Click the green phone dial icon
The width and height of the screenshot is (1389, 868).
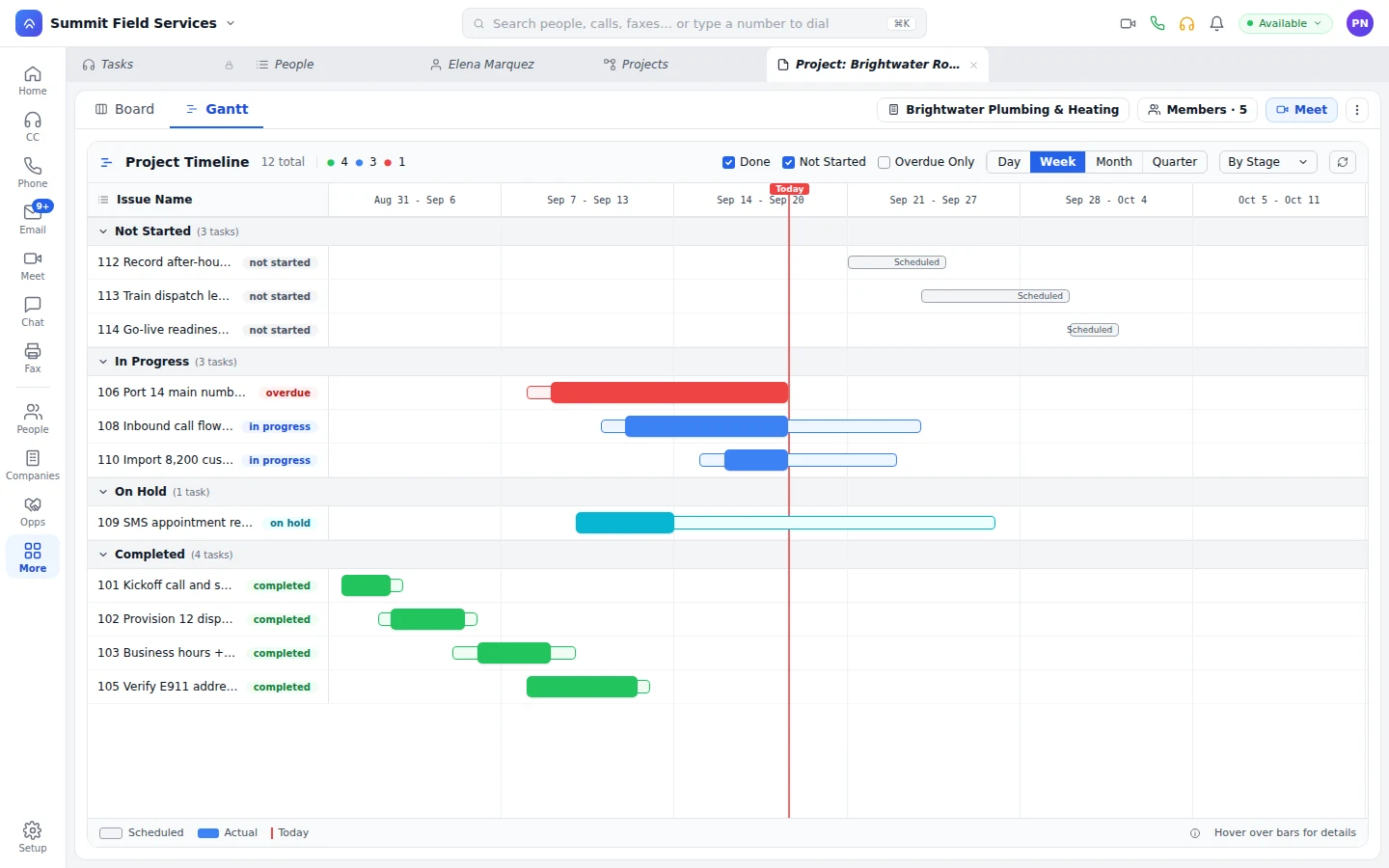[x=1157, y=23]
